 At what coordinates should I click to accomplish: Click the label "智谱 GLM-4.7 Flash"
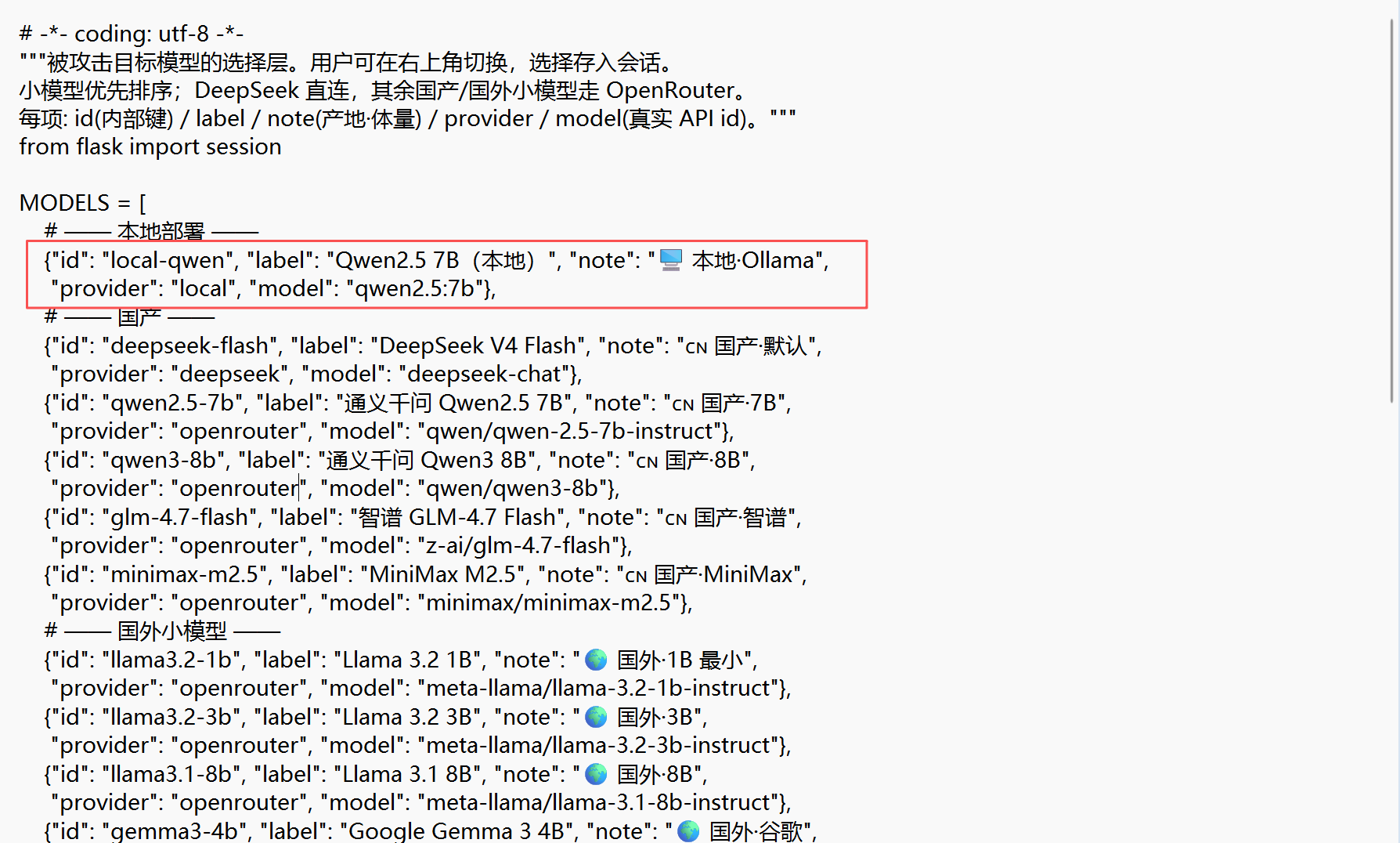coord(458,517)
